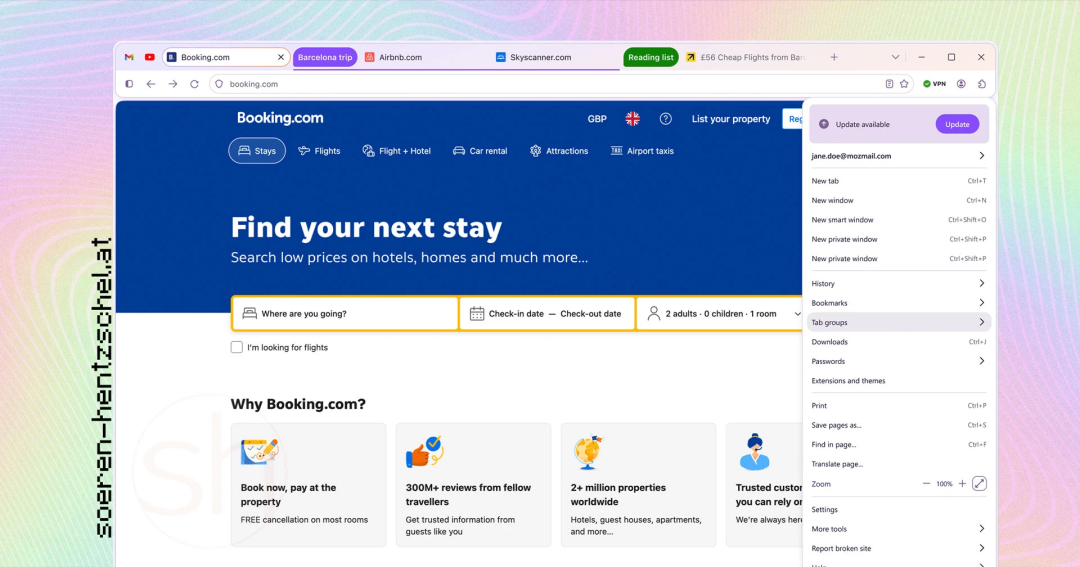Select the Car rental category

coord(480,151)
